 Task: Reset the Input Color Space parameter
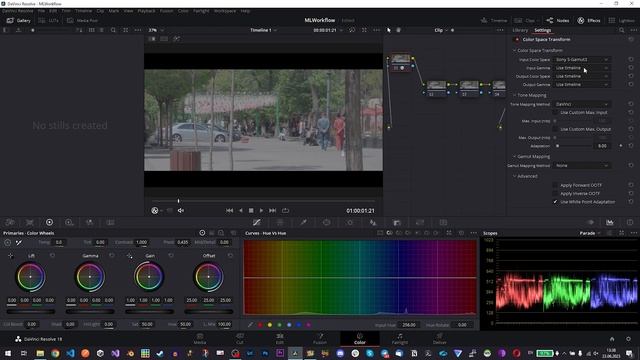(631, 60)
